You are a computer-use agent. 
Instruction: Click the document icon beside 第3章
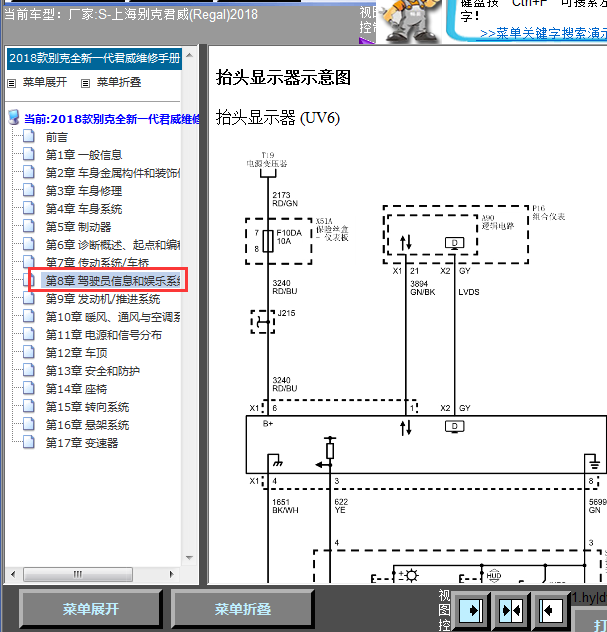pyautogui.click(x=29, y=190)
